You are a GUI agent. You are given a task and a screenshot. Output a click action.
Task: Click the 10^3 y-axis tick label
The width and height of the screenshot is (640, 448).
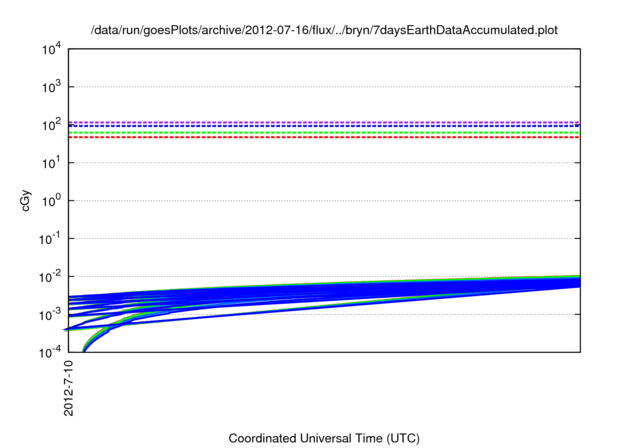[x=51, y=87]
